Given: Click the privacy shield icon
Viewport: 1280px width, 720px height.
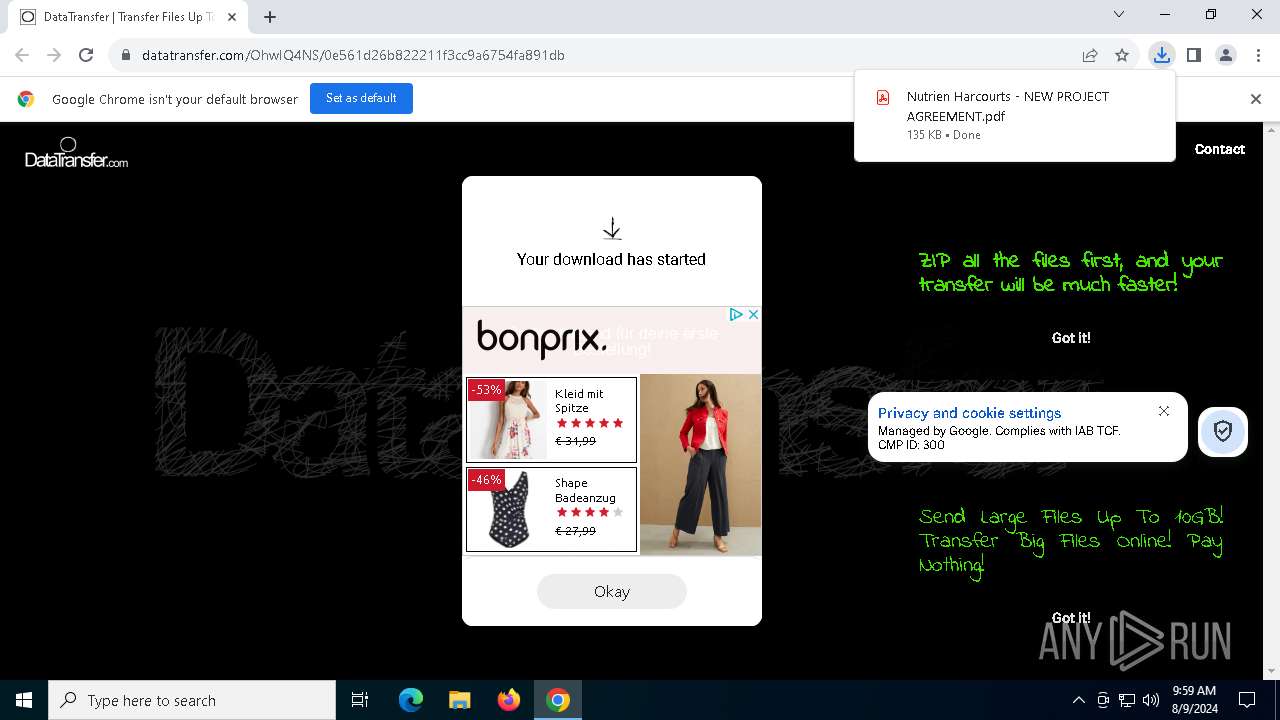Looking at the screenshot, I should click(1222, 431).
